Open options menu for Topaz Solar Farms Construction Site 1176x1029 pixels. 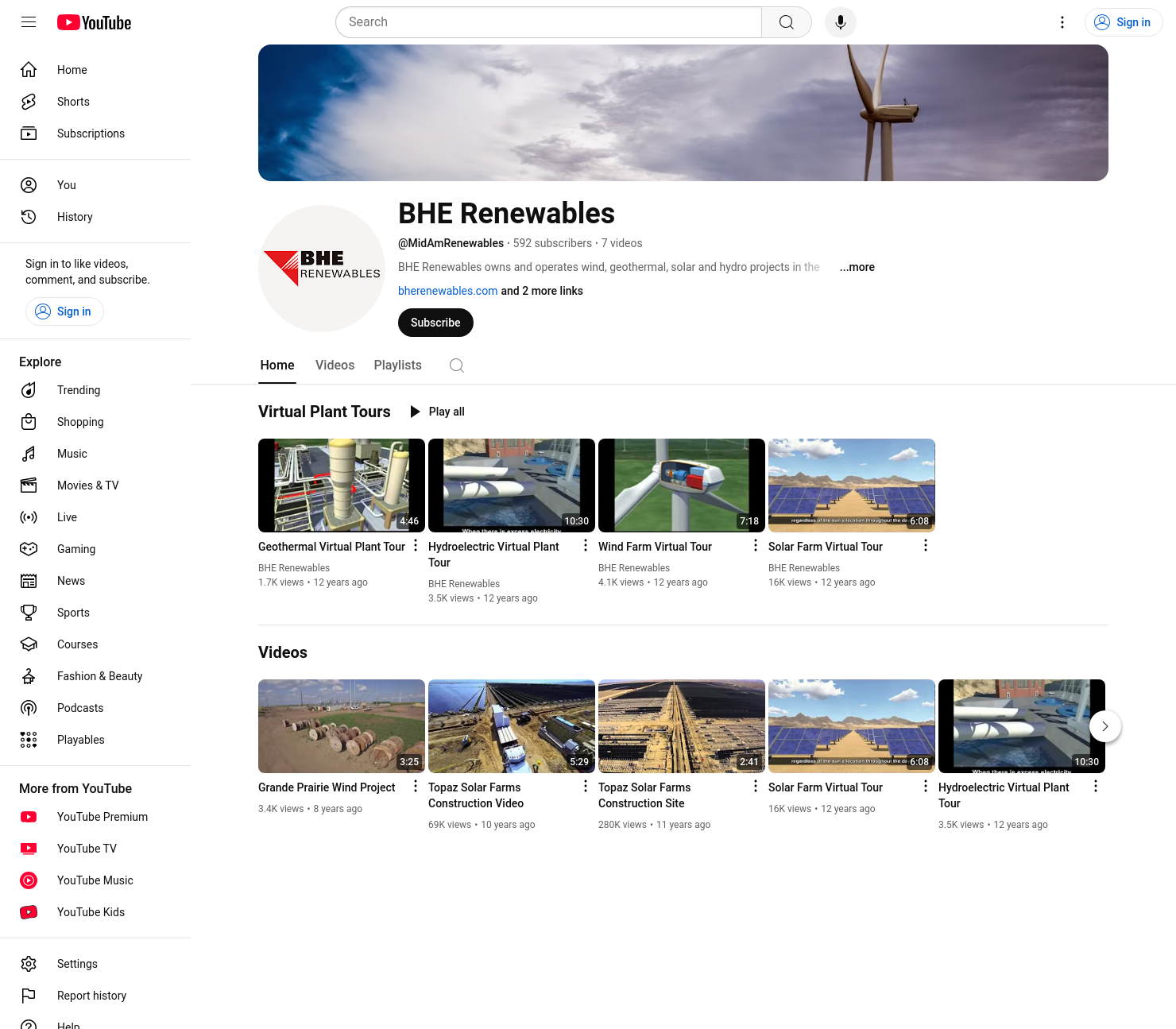click(756, 787)
